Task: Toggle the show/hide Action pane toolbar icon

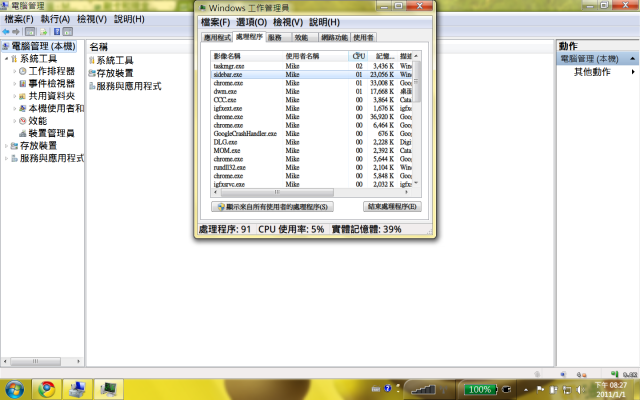Action: point(68,31)
